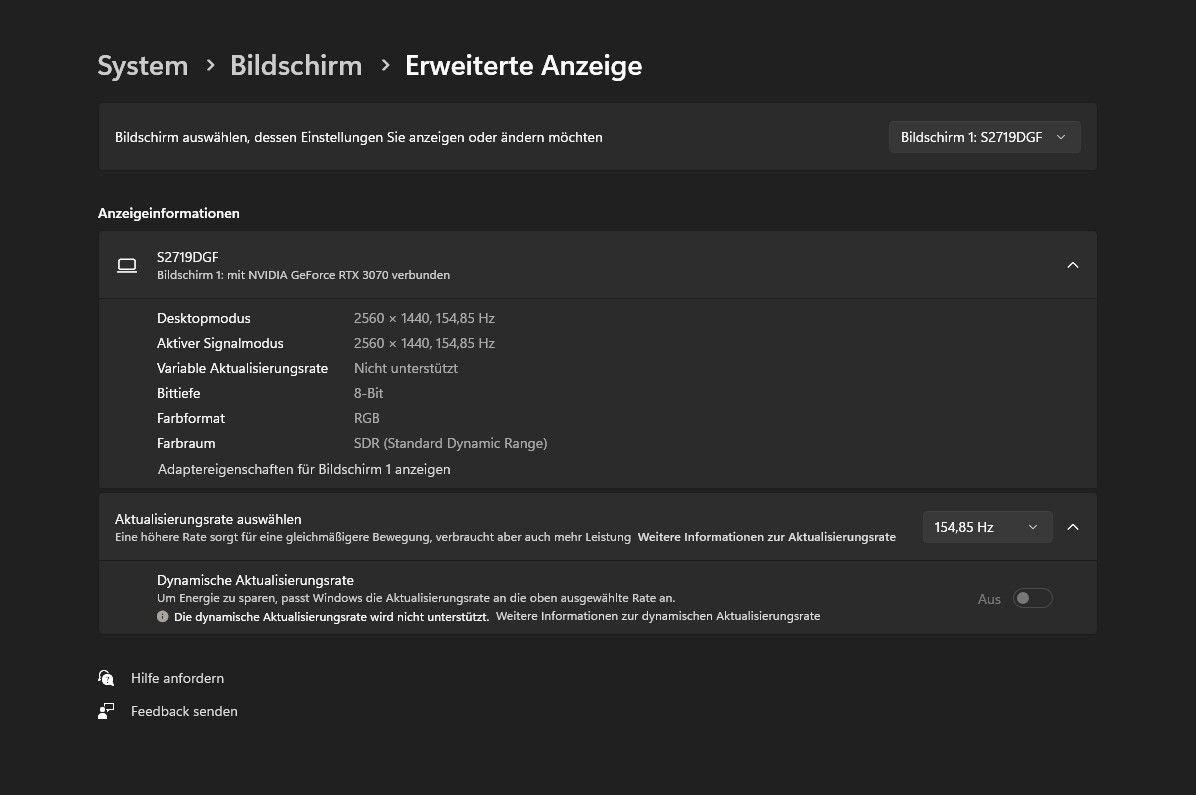The width and height of the screenshot is (1196, 795).
Task: Open Weitere Informationen zur Aktualisierungsrate
Action: (x=766, y=537)
